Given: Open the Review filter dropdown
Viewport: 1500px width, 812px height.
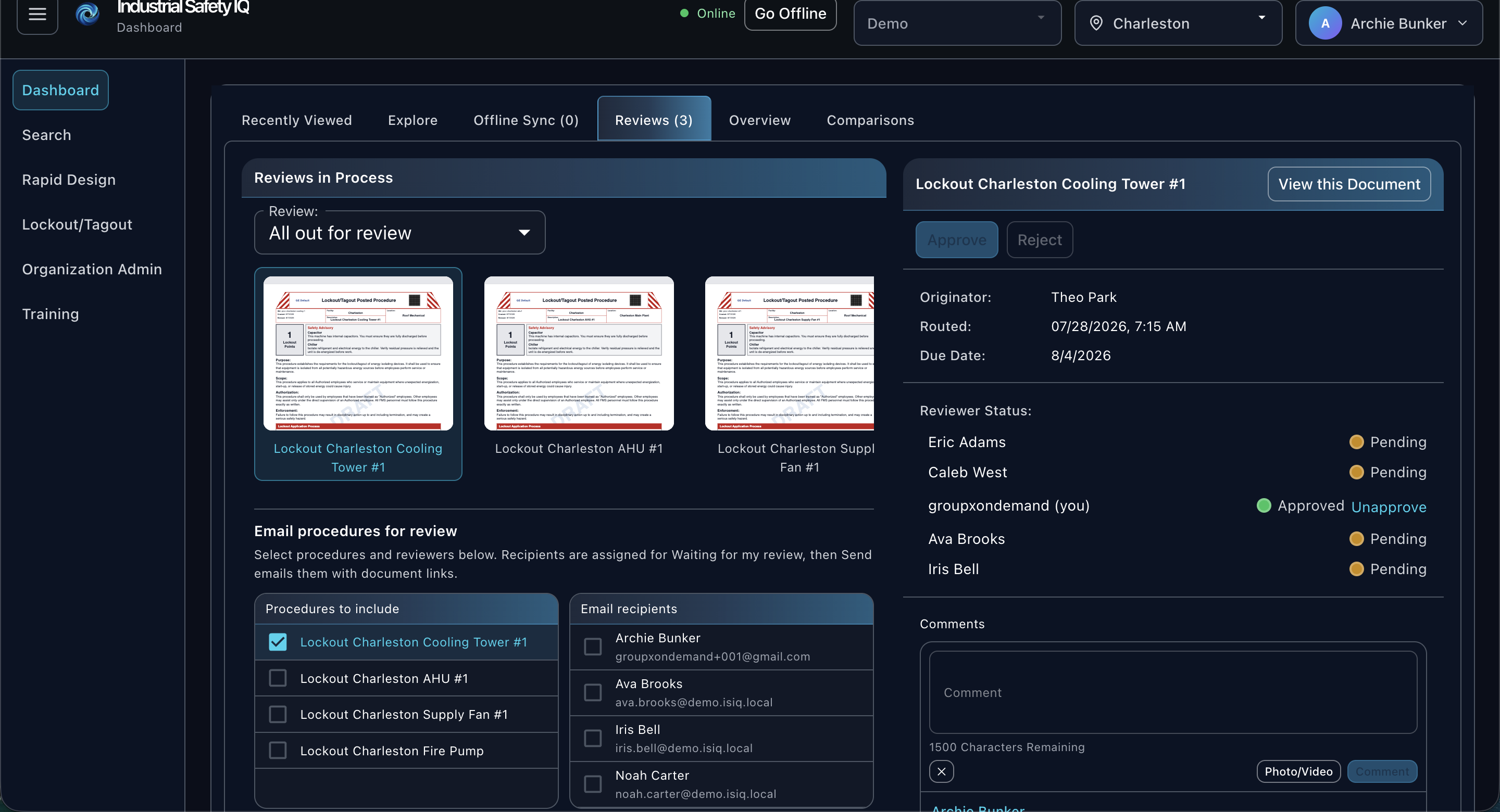Looking at the screenshot, I should click(399, 233).
